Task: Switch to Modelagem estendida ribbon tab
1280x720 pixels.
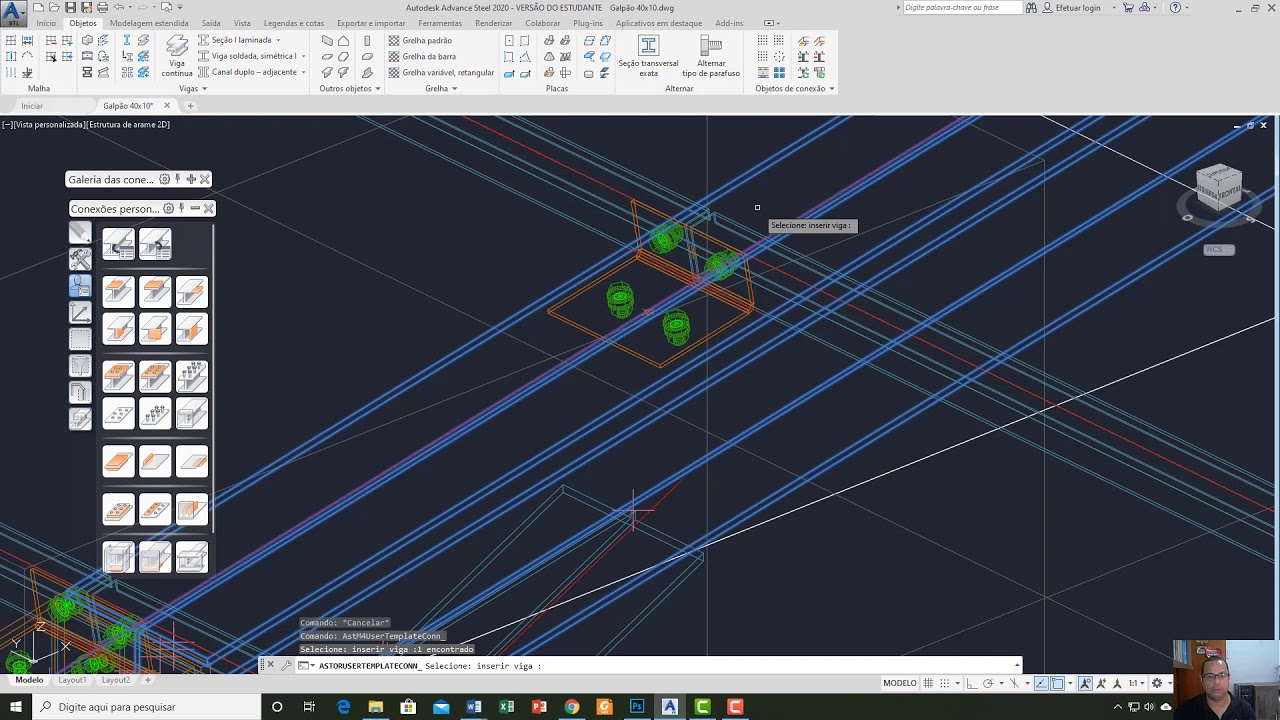Action: (149, 23)
